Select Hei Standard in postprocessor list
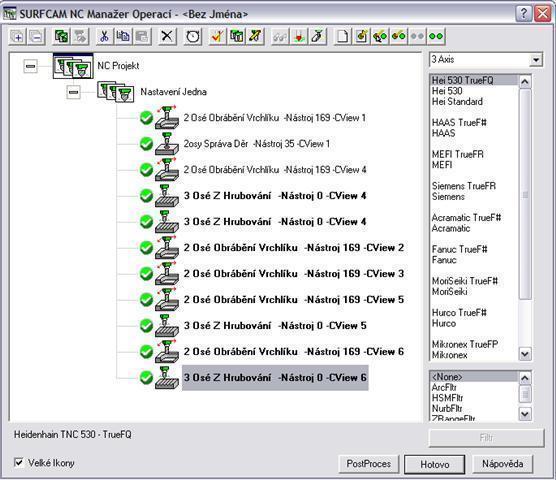 (x=474, y=102)
